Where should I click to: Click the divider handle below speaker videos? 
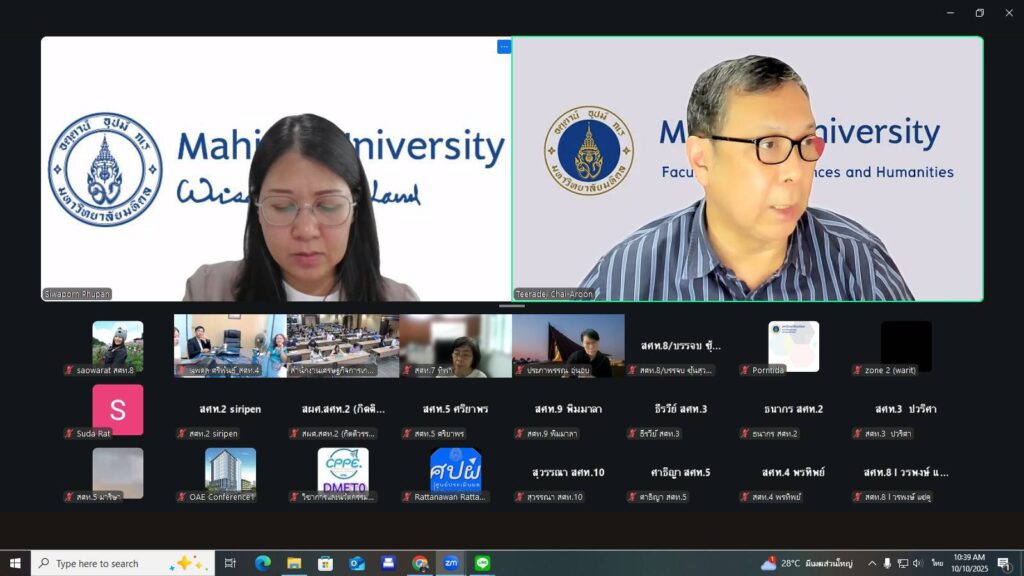tap(512, 306)
